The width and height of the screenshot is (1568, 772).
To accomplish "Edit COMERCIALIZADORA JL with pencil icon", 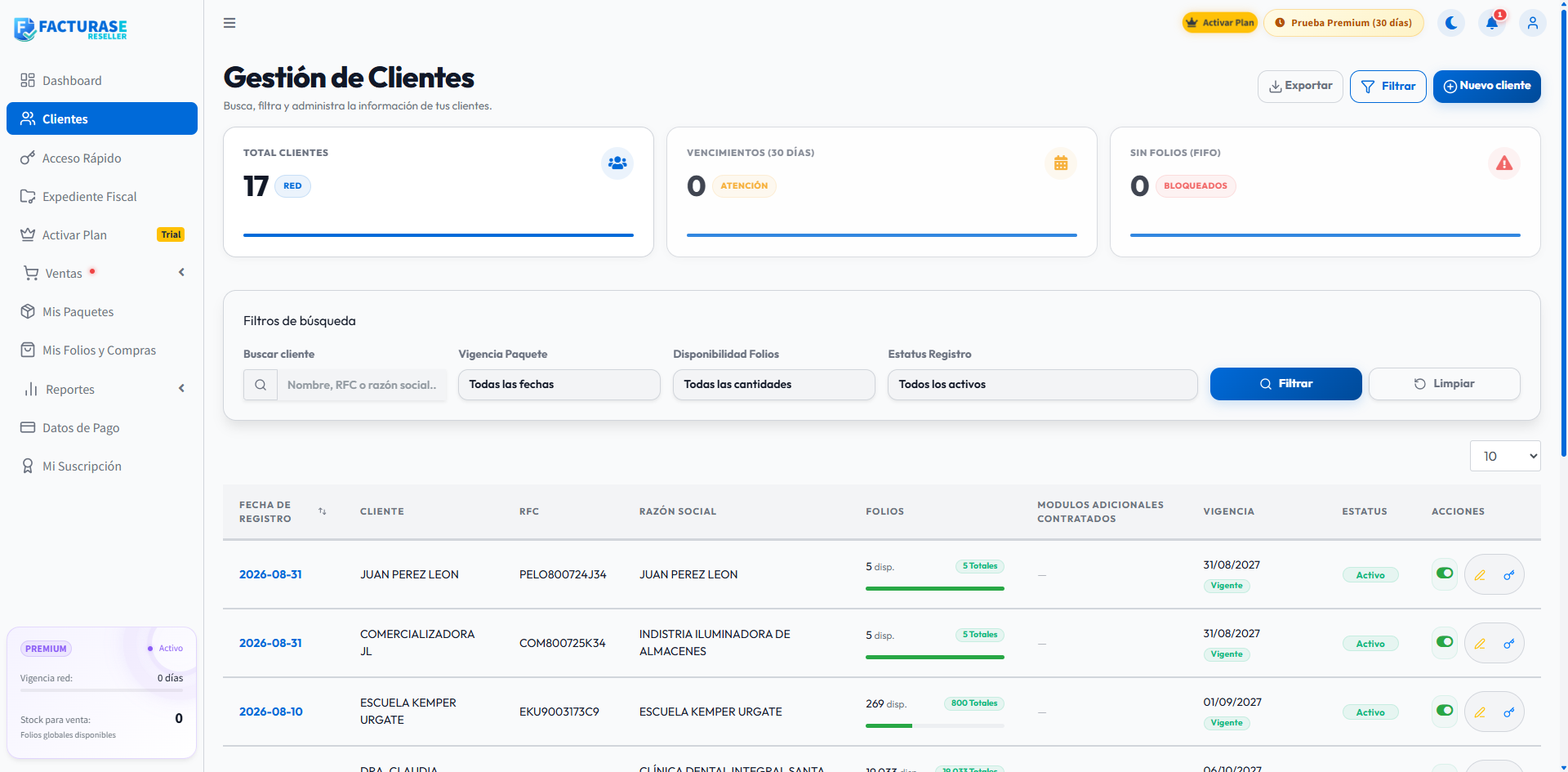I will tap(1480, 644).
